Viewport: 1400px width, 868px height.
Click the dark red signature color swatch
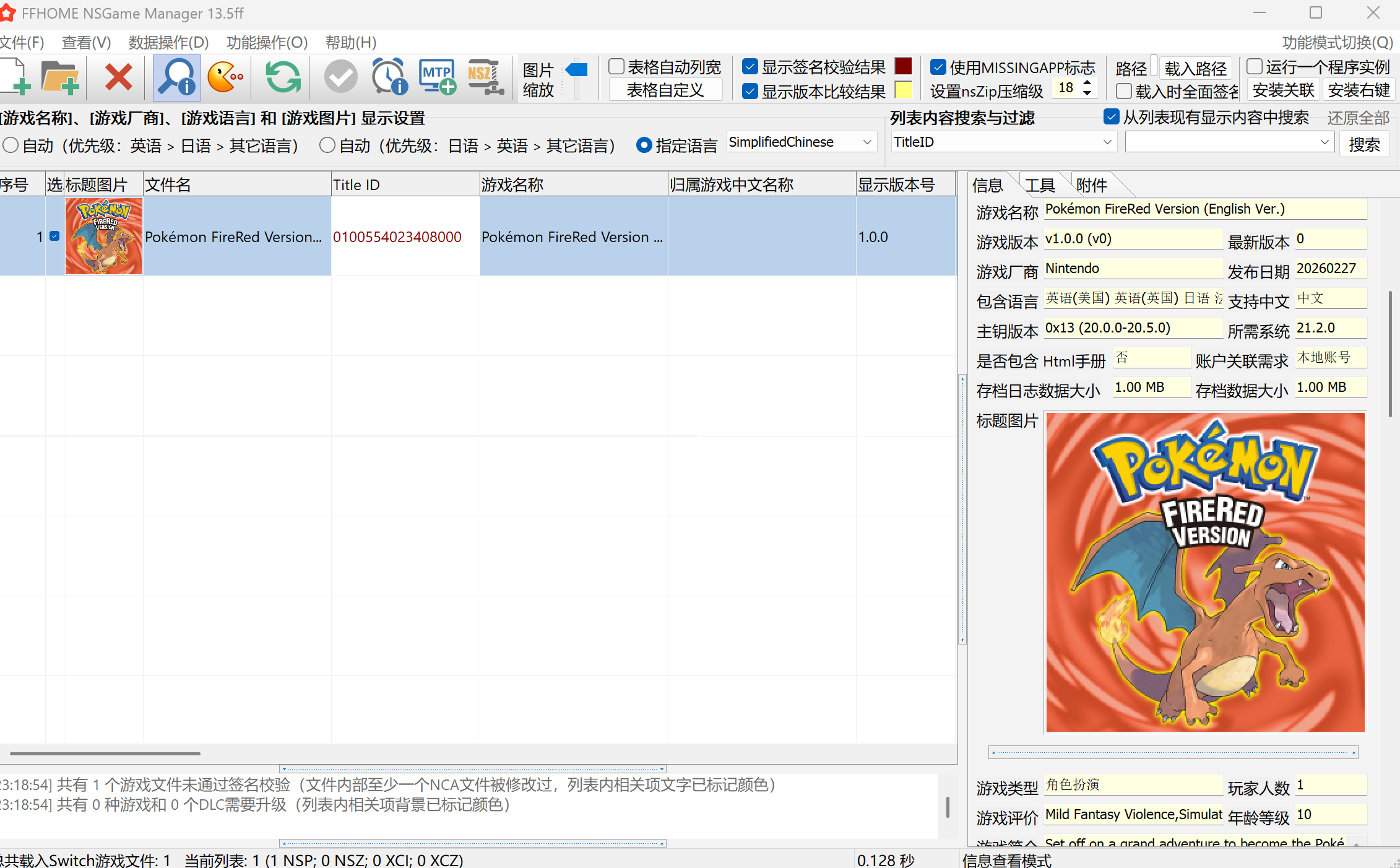coord(904,66)
